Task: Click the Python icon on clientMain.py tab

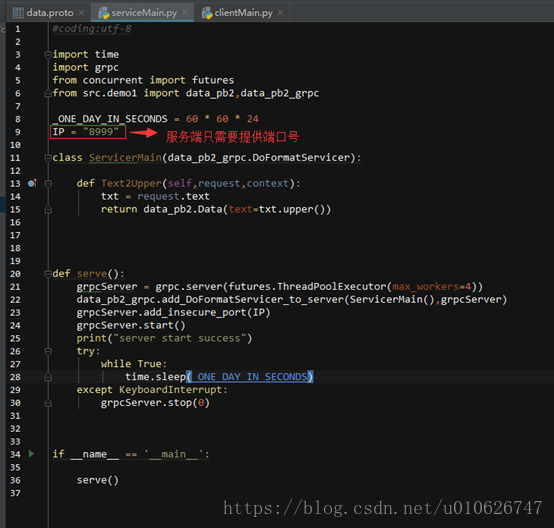Action: click(207, 13)
